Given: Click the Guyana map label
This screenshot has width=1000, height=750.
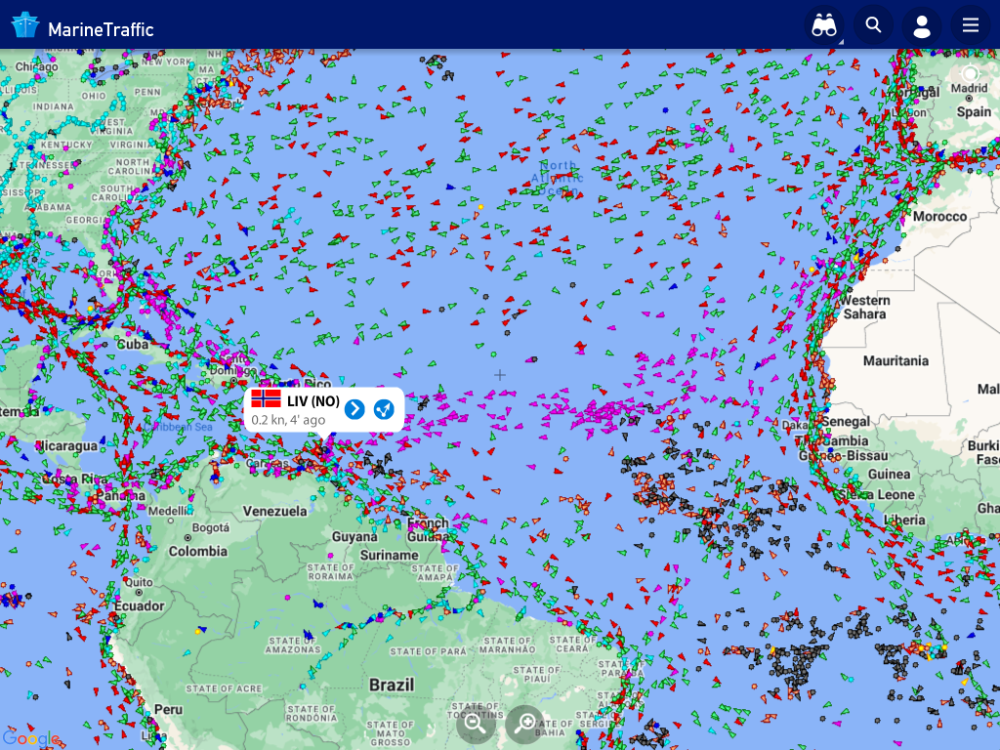Looking at the screenshot, I should 355,537.
